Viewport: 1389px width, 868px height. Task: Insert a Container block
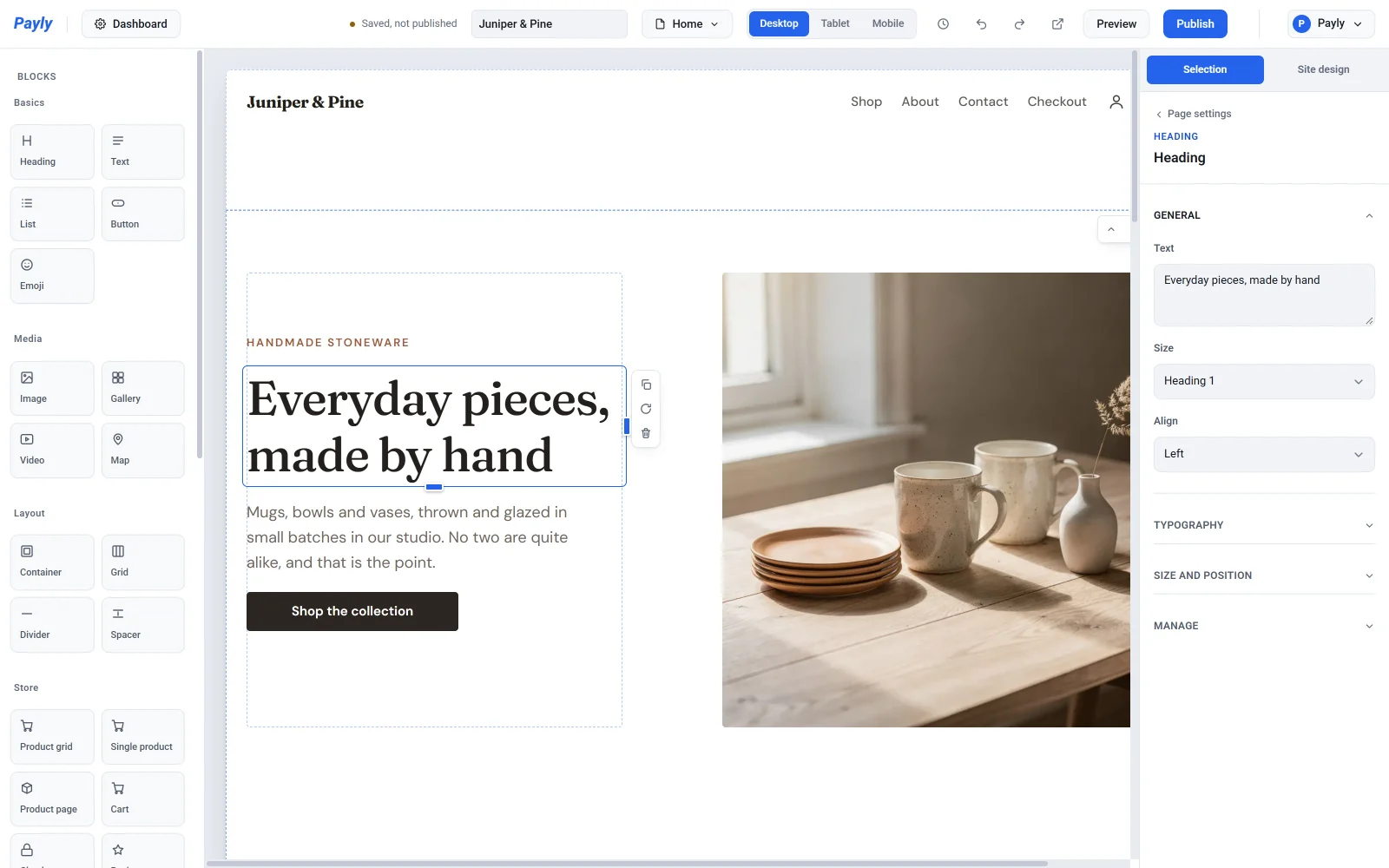click(x=52, y=562)
